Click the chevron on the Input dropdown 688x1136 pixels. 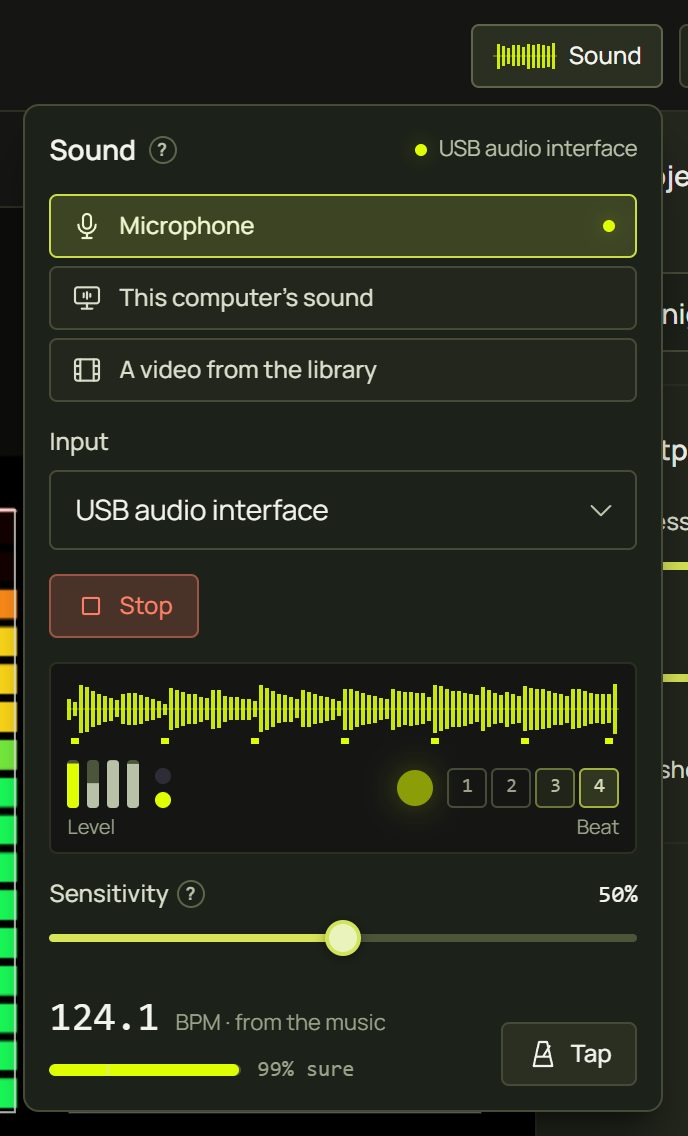[x=600, y=511]
